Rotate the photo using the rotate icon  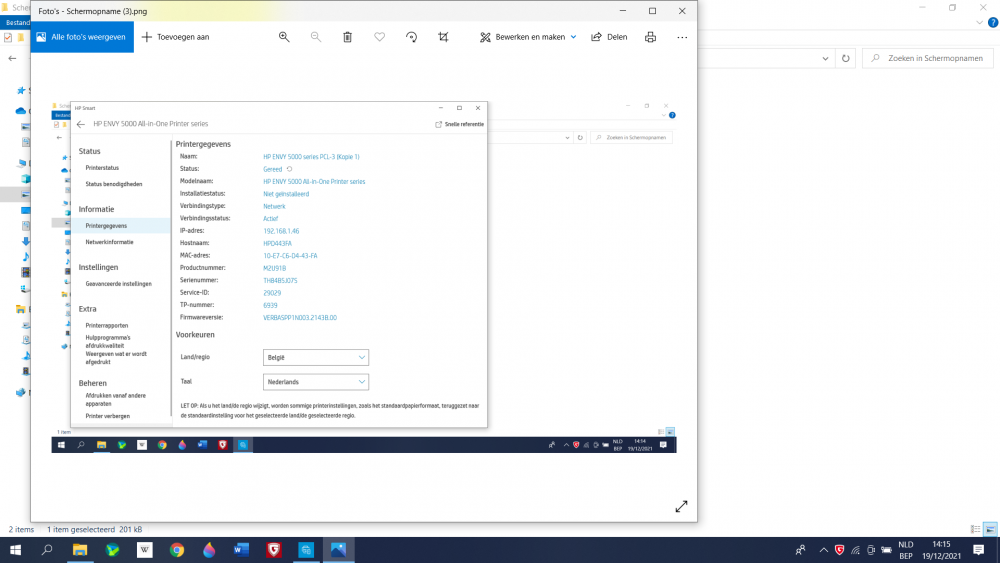pyautogui.click(x=411, y=37)
